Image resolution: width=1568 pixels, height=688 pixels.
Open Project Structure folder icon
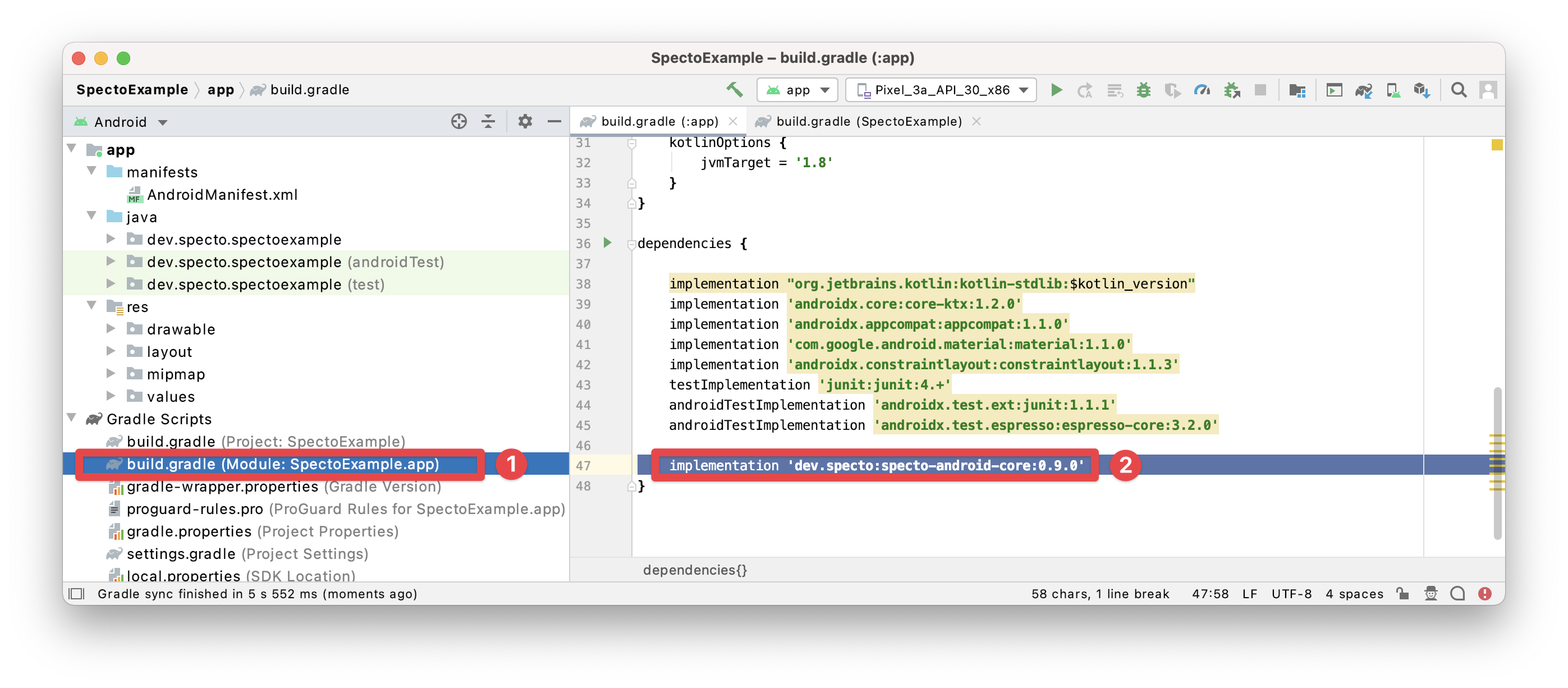coord(1297,90)
